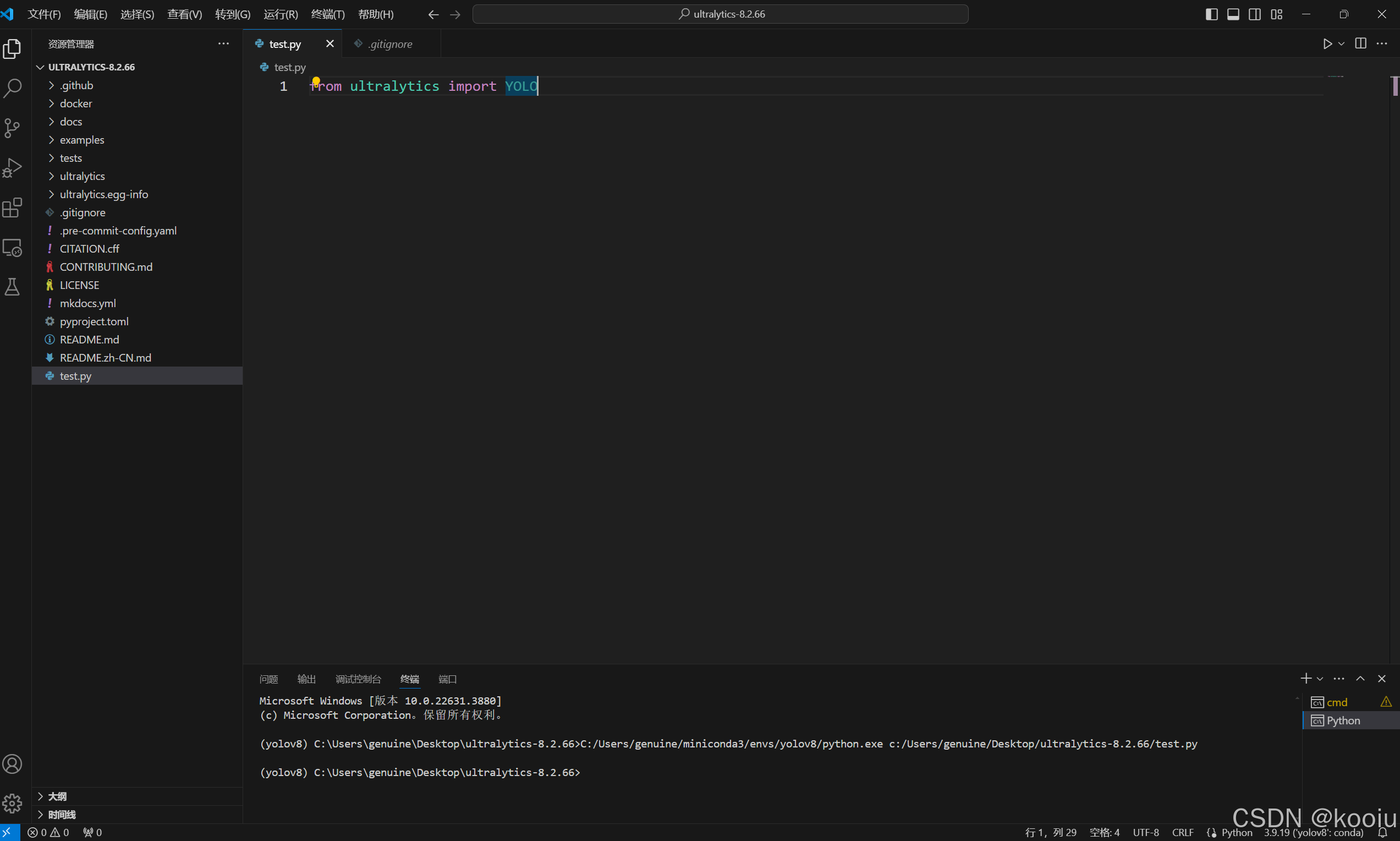Expand the 大纲 outline section
1400x841 pixels.
pyautogui.click(x=57, y=796)
